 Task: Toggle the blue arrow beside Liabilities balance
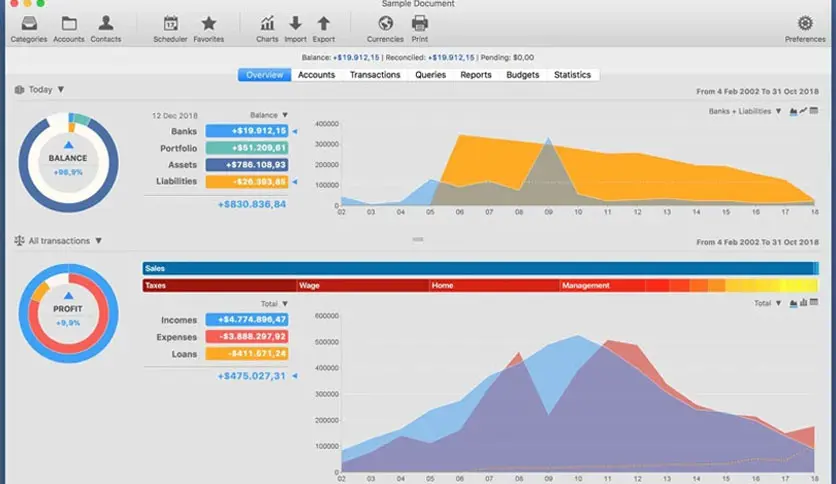294,182
